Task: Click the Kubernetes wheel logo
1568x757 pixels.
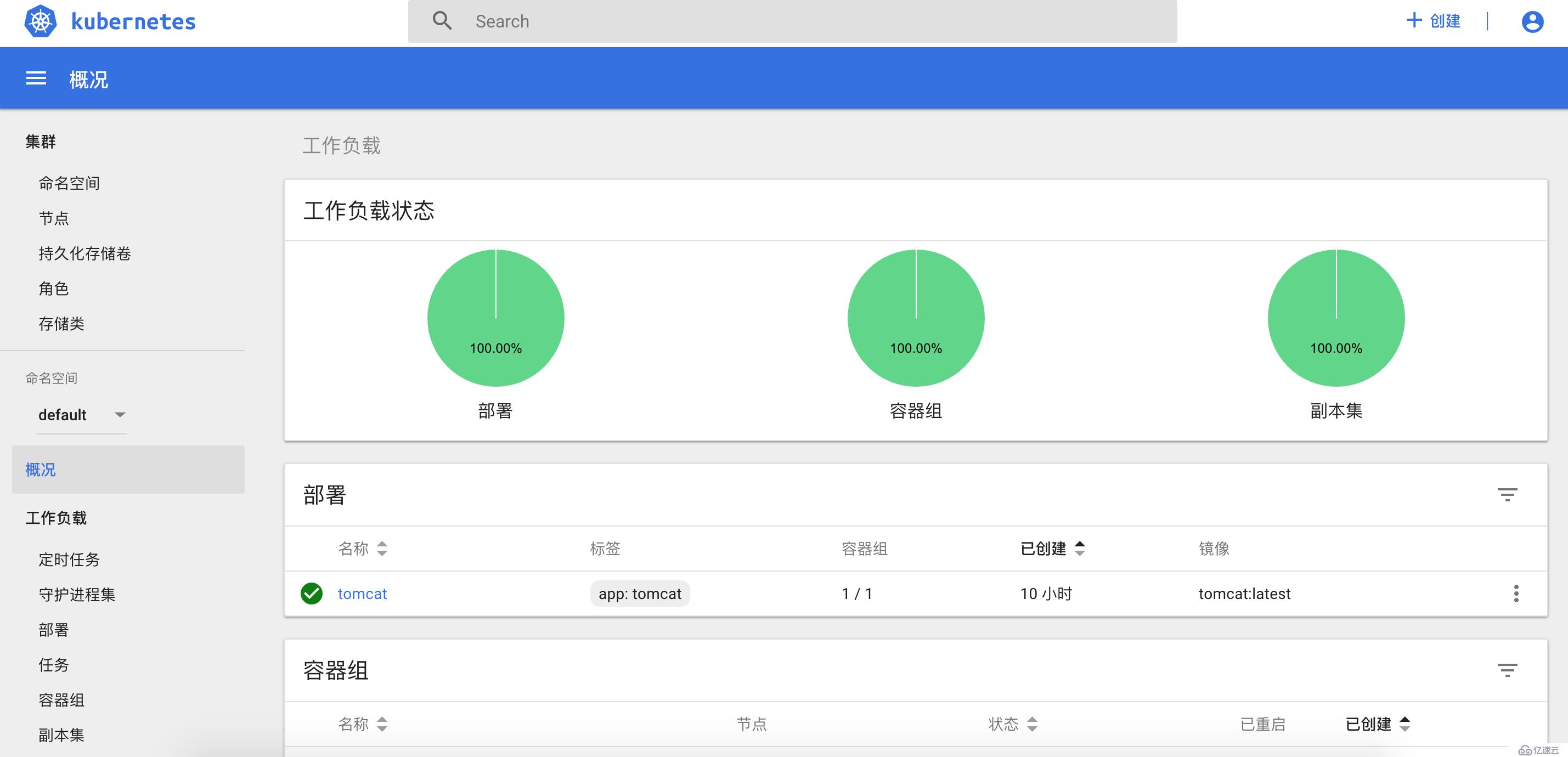Action: (x=40, y=21)
